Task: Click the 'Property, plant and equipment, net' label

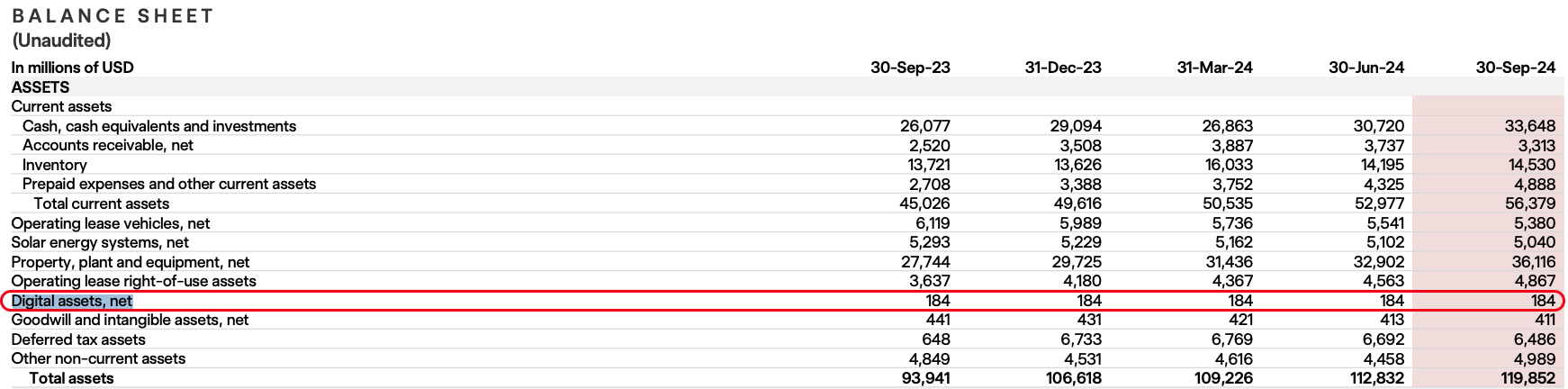Action: [x=131, y=262]
